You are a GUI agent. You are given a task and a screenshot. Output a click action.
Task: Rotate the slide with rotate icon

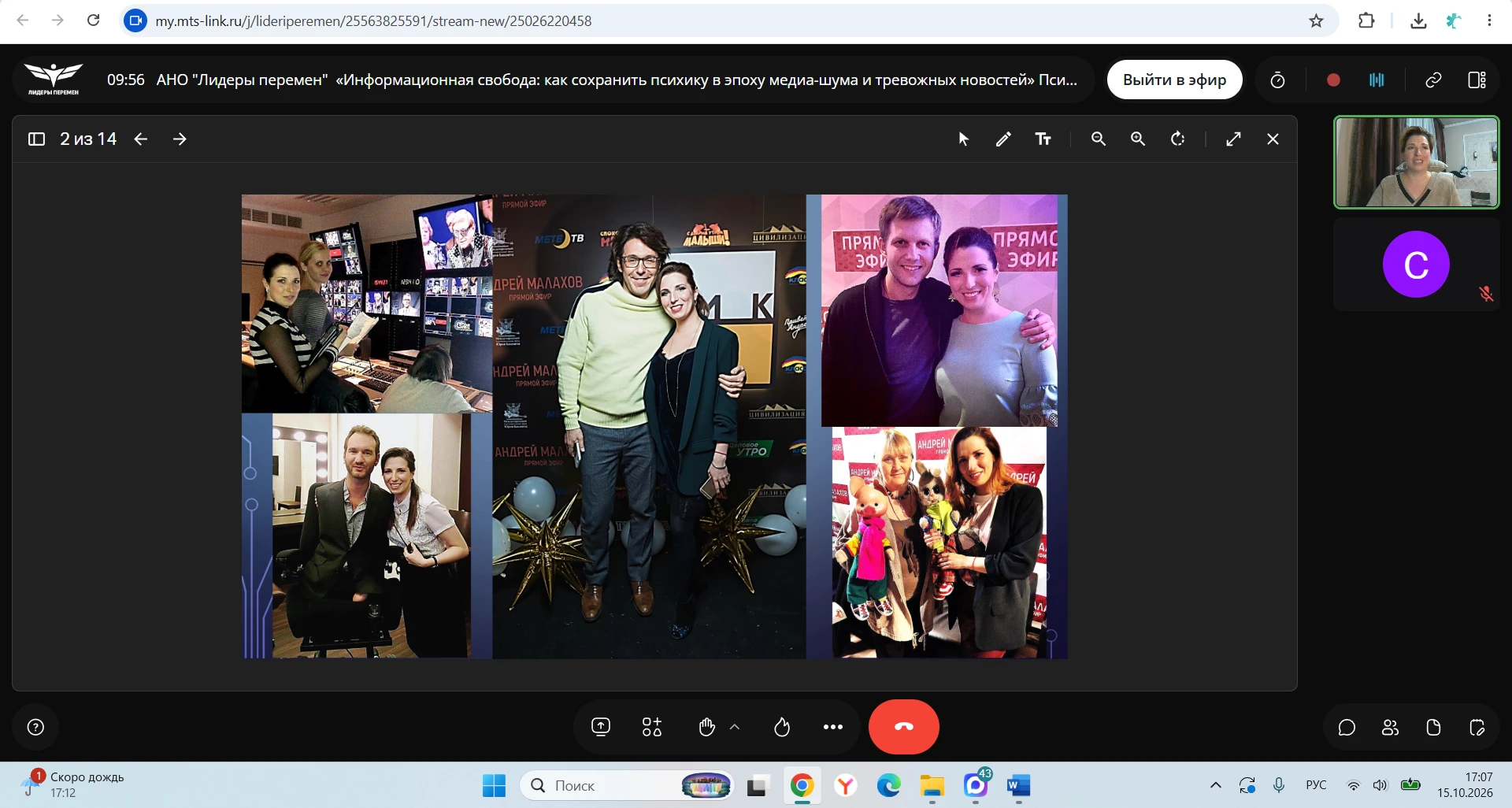click(1178, 139)
